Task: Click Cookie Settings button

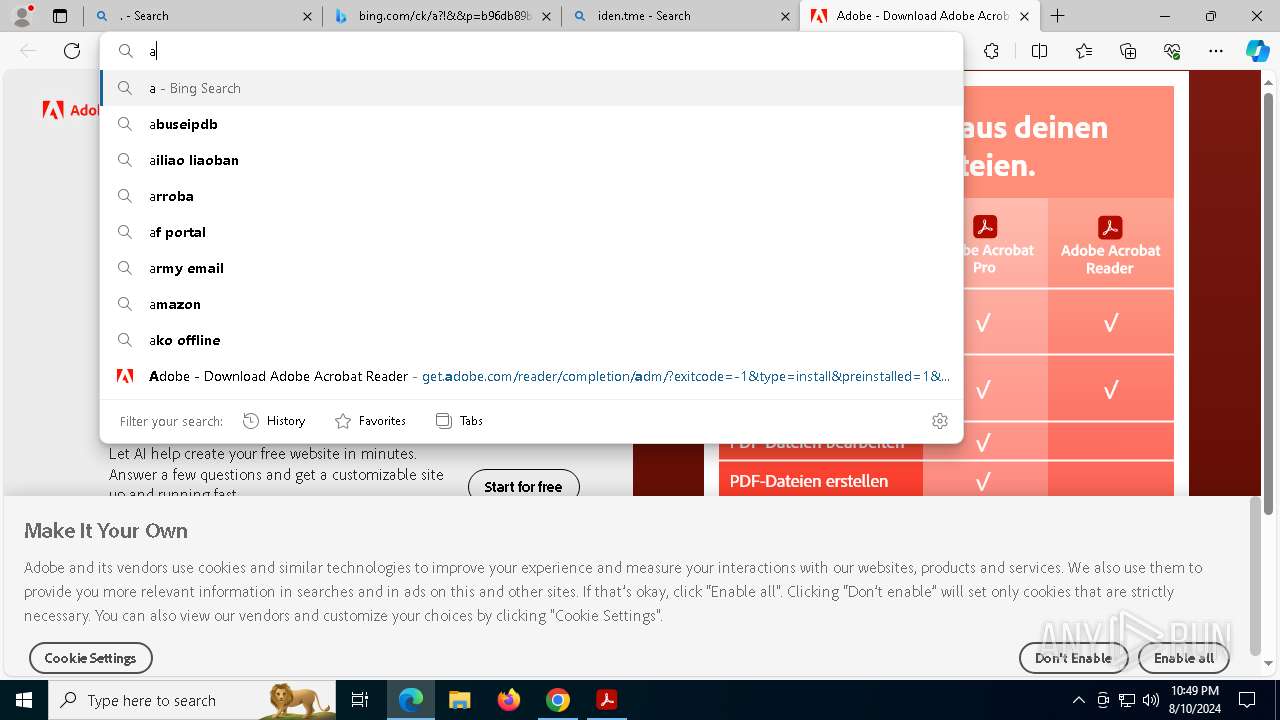Action: coord(90,658)
